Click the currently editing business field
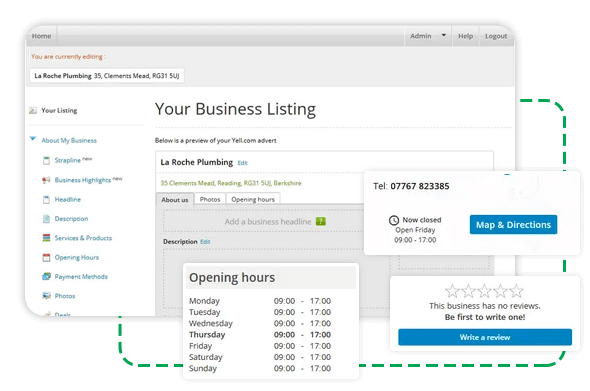Viewport: 590px width, 391px height. (107, 76)
